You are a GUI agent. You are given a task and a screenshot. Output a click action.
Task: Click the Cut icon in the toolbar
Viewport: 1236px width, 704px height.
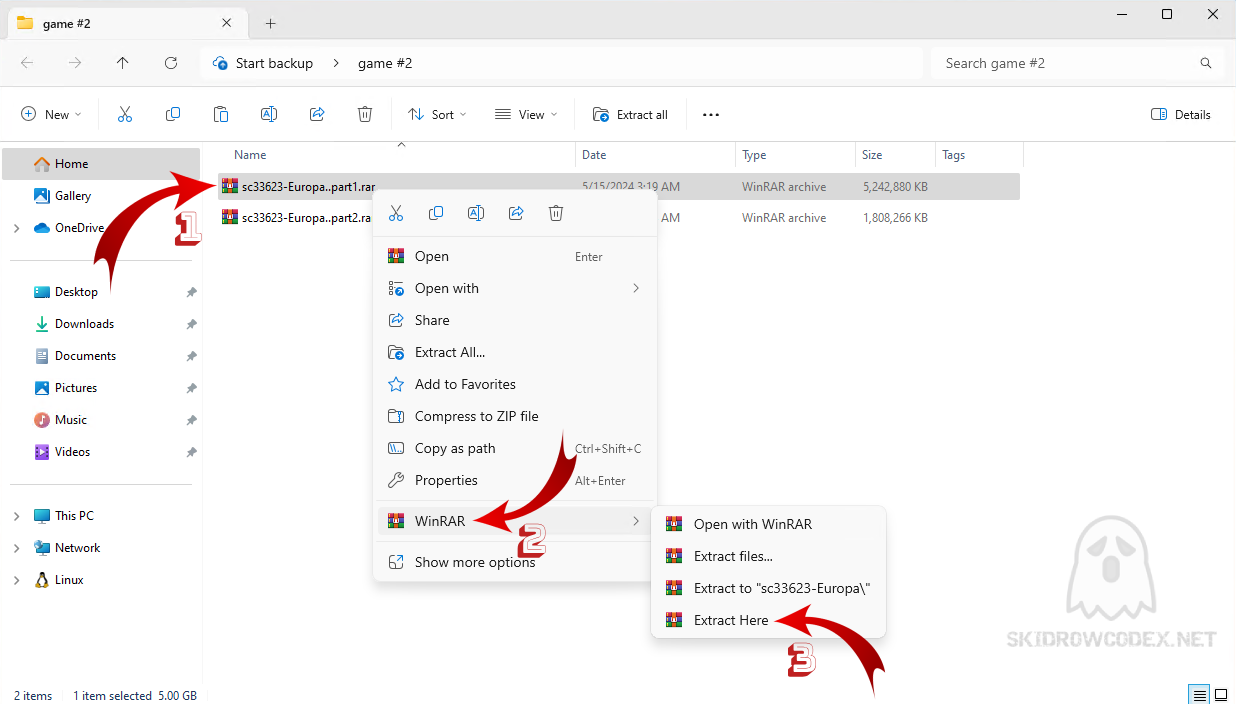125,114
